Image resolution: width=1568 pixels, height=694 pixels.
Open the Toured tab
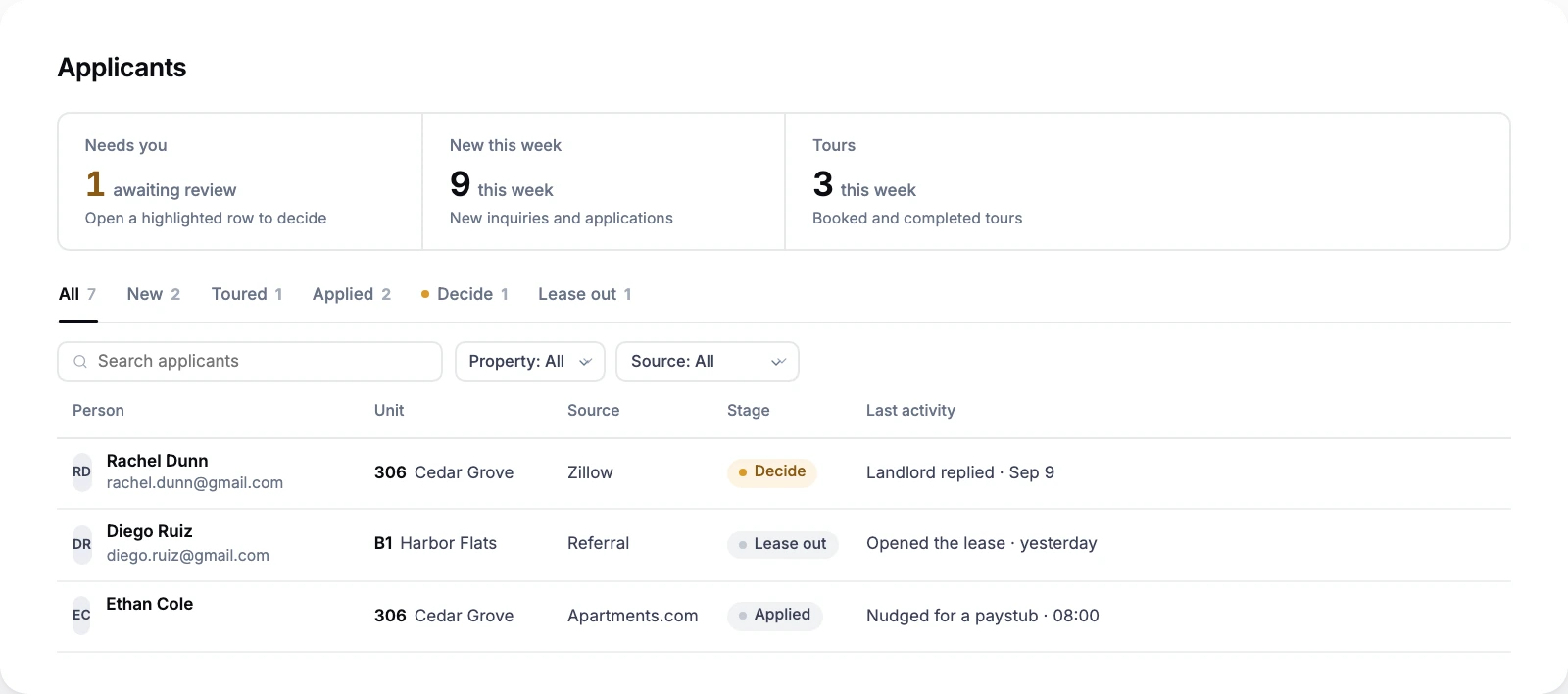247,294
